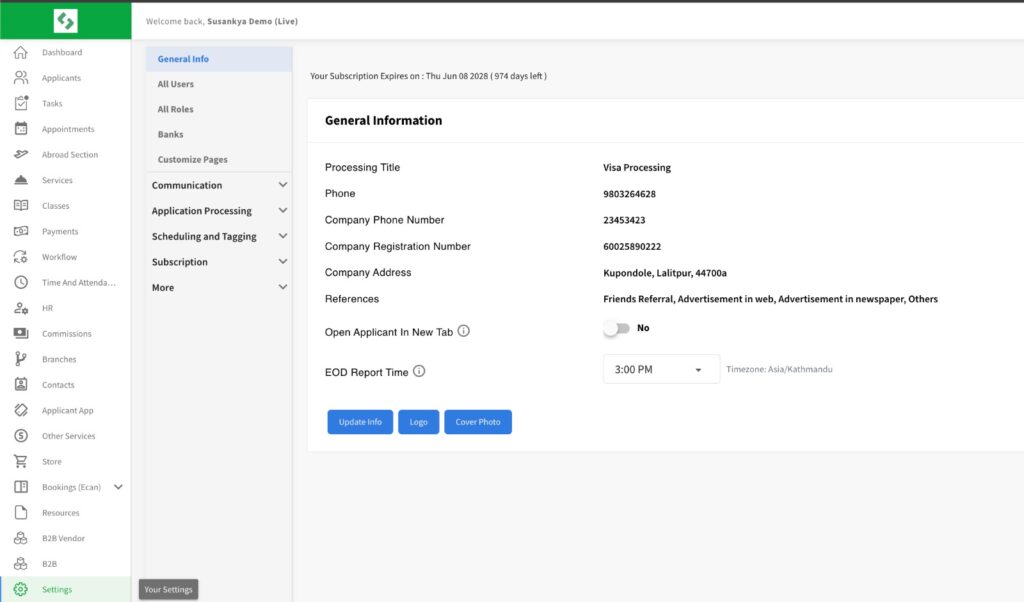Image resolution: width=1024 pixels, height=602 pixels.
Task: Select All Users in settings menu
Action: [x=176, y=84]
